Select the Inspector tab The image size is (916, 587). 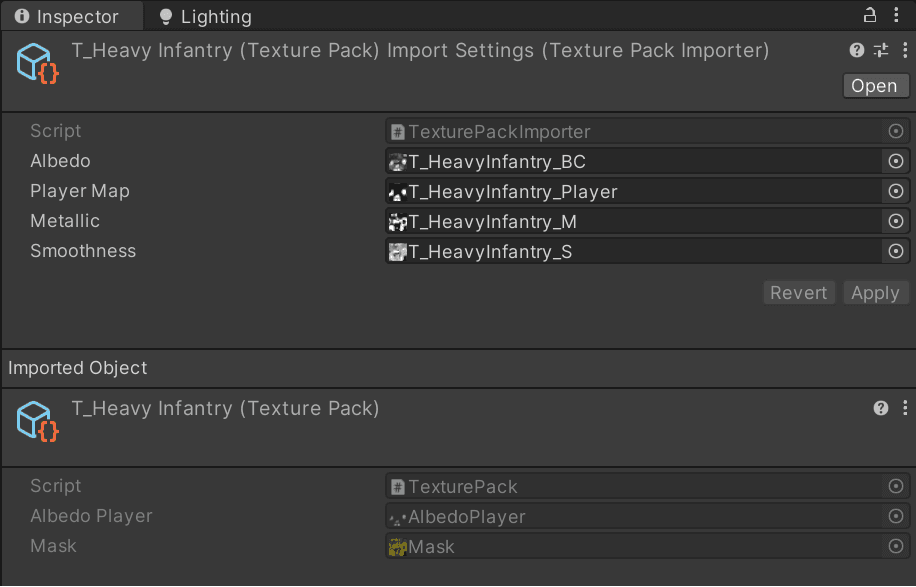(x=72, y=16)
